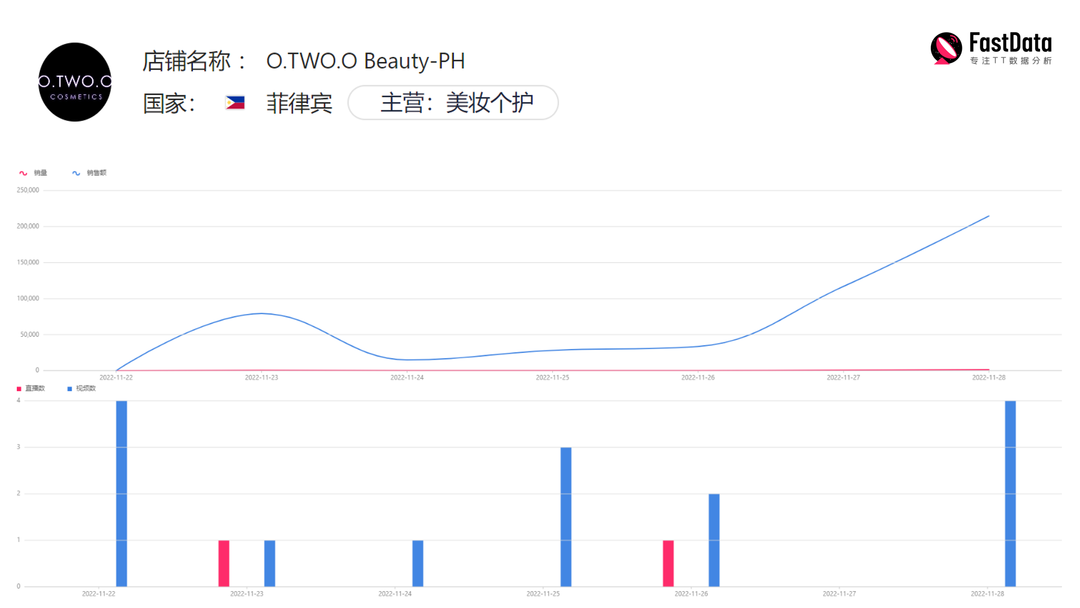Click the red 直播数 legend square
The height and width of the screenshot is (608, 1080).
(19, 389)
